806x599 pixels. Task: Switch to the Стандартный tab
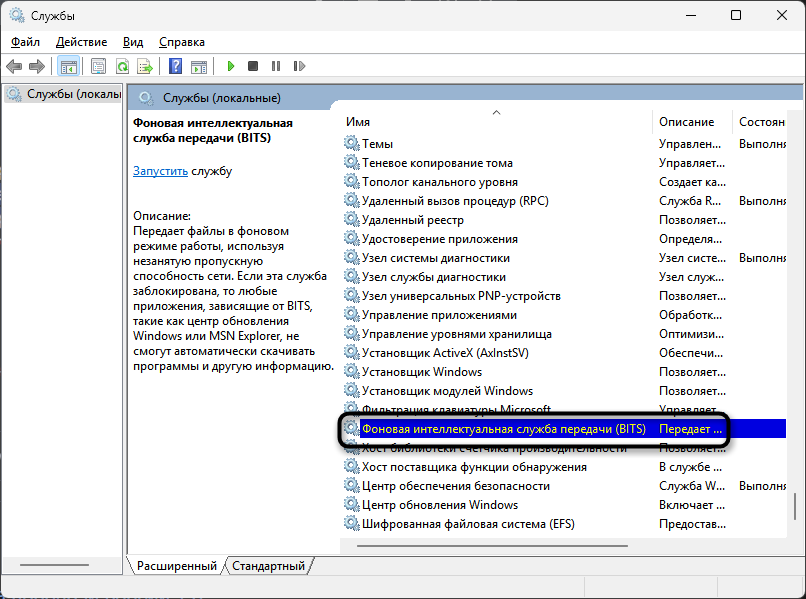[x=268, y=566]
